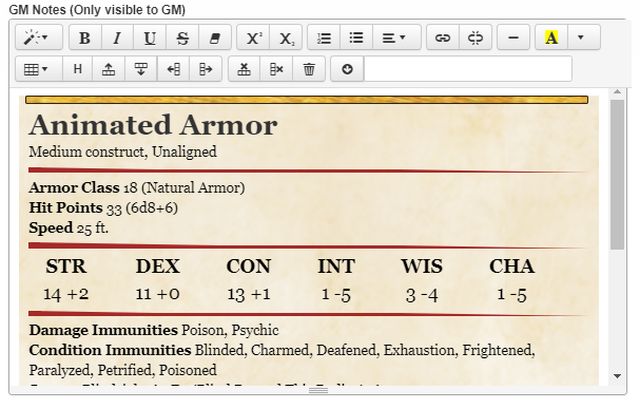The width and height of the screenshot is (640, 400).
Task: Insert a hyperlink with link icon
Action: tap(443, 38)
